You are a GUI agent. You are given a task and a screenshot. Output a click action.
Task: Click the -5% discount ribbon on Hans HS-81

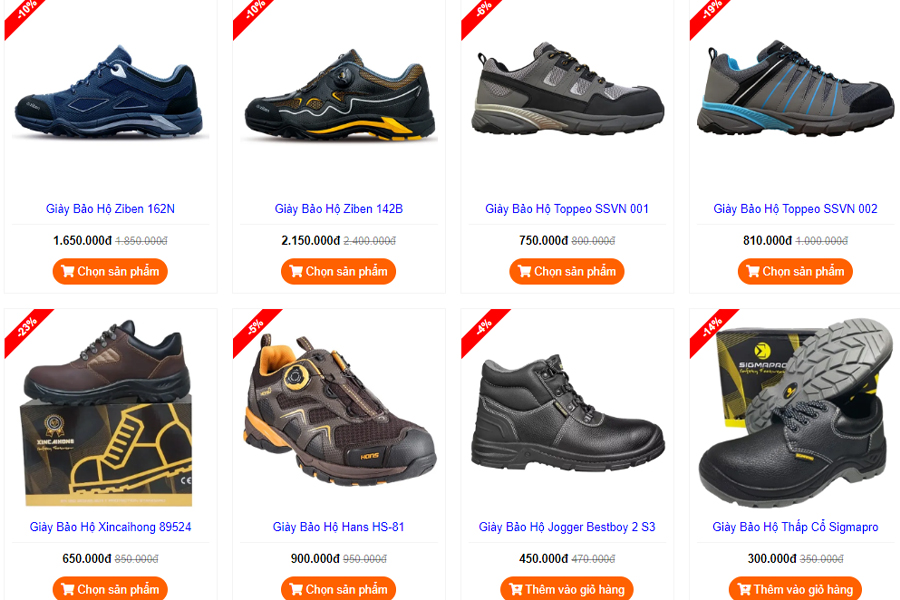point(256,332)
